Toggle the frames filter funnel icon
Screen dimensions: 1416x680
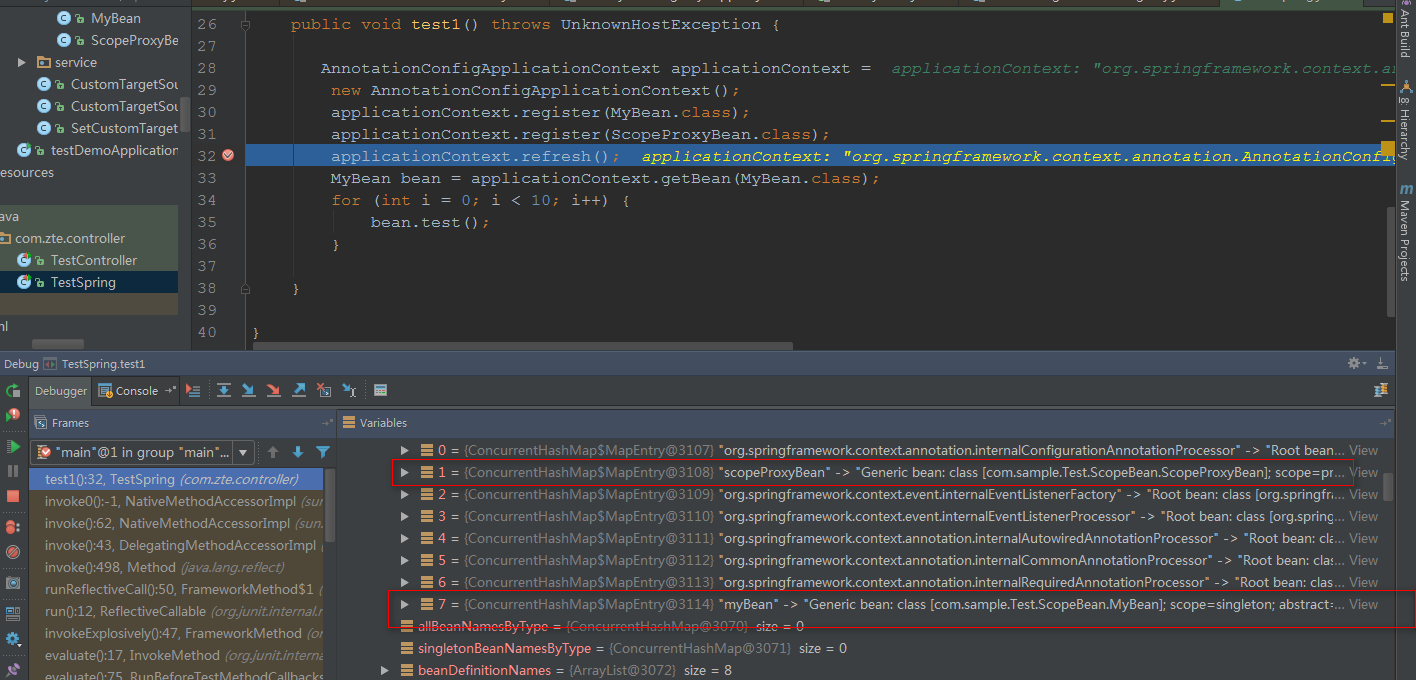pyautogui.click(x=323, y=452)
